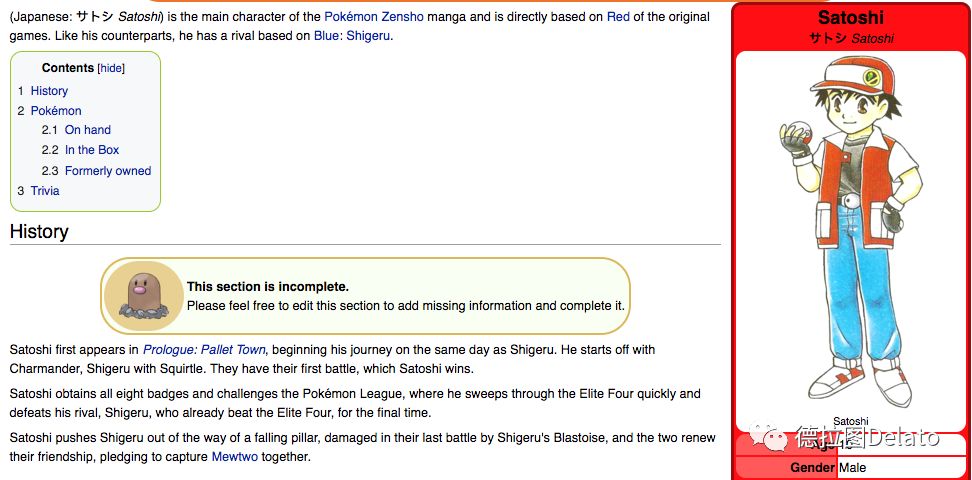Click the Satoshi caption under artwork

[850, 421]
